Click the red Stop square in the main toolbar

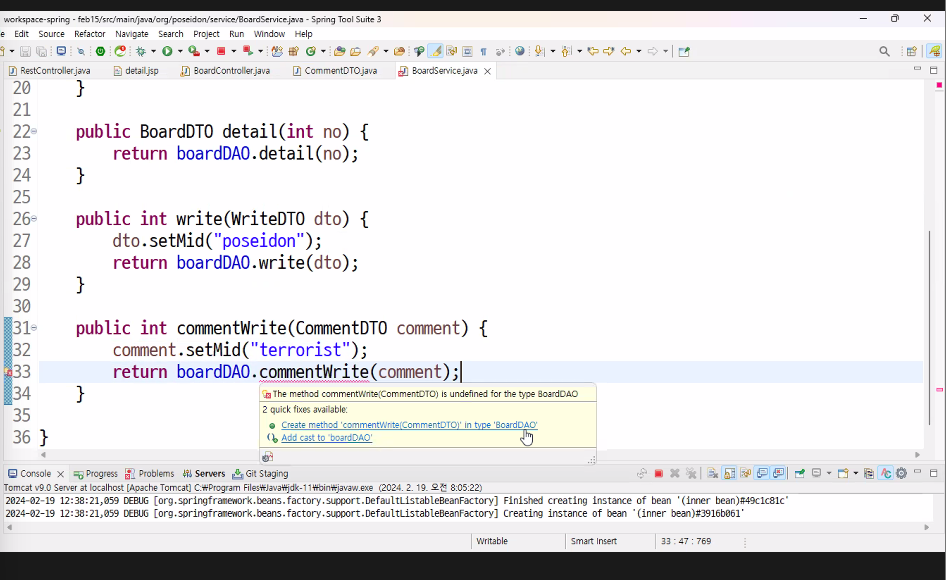pyautogui.click(x=221, y=51)
